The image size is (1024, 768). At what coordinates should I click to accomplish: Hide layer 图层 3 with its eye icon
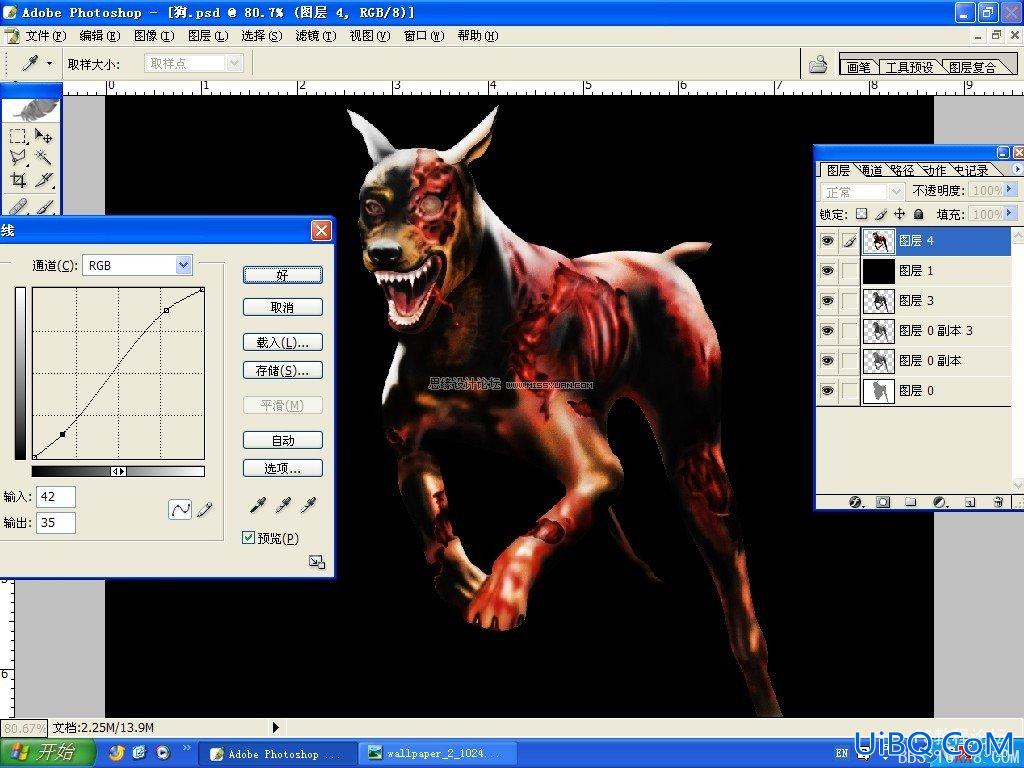coord(827,300)
